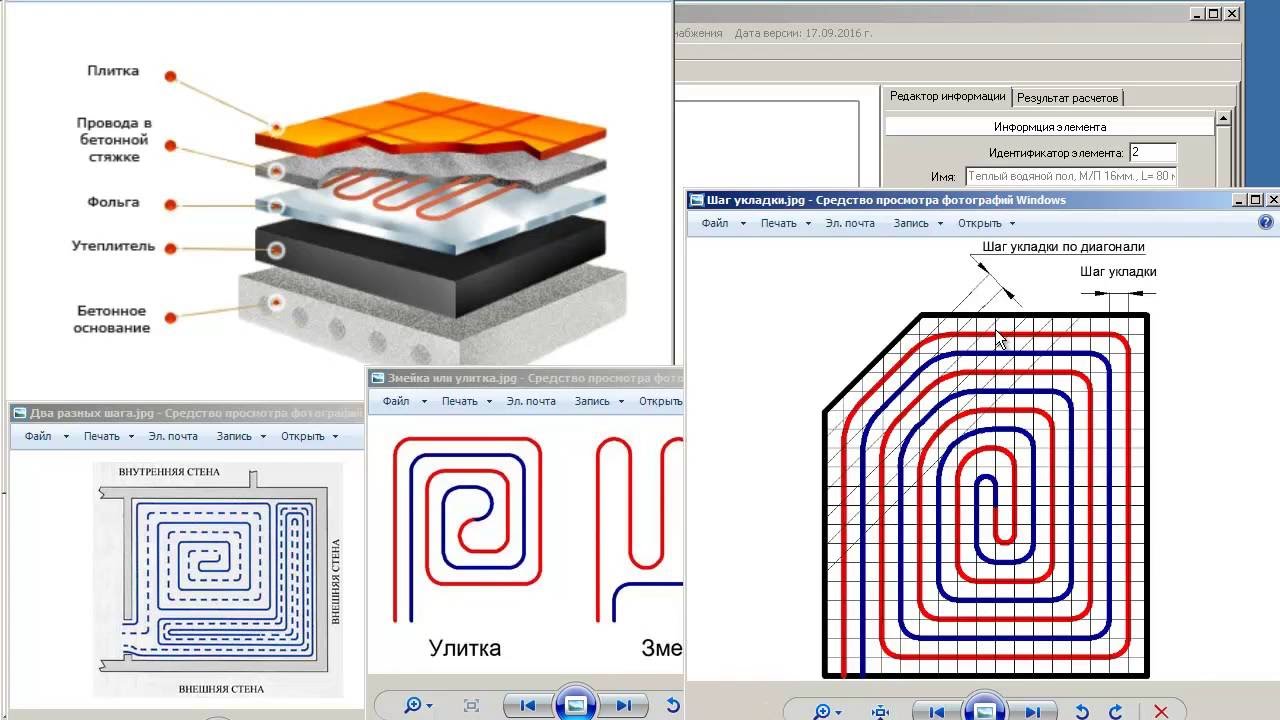The width and height of the screenshot is (1280, 720).
Task: Click the Идентификатор элемента input field
Action: [x=1152, y=153]
